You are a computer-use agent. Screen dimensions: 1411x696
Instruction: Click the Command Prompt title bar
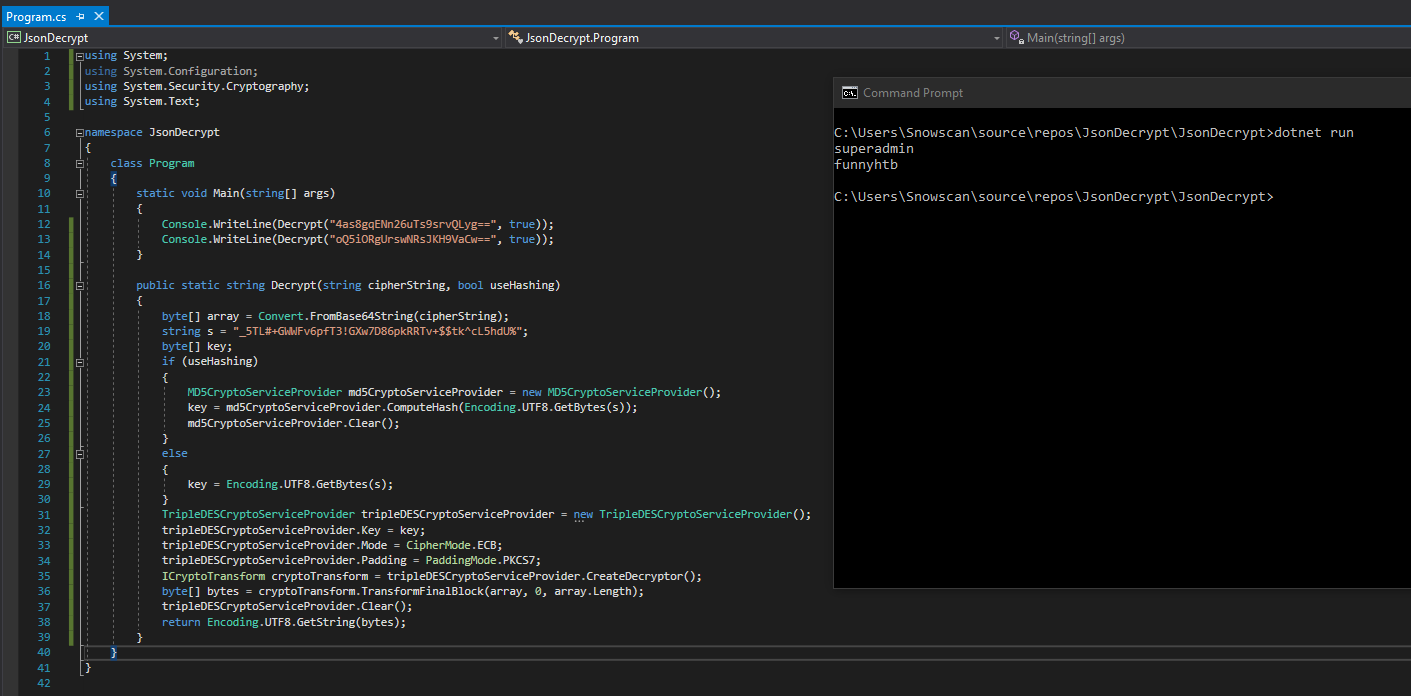click(1100, 93)
